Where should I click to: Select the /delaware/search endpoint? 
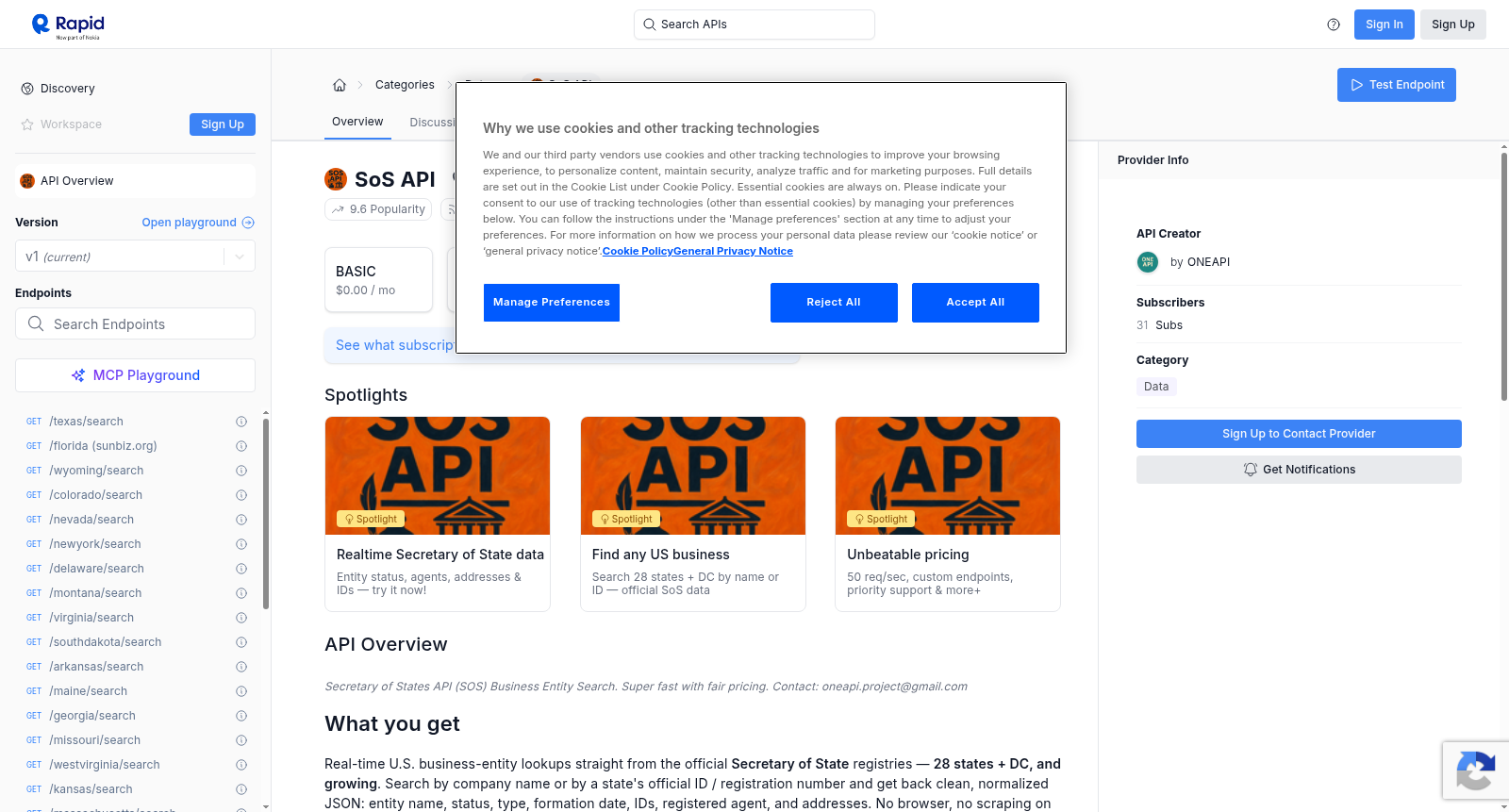point(97,569)
